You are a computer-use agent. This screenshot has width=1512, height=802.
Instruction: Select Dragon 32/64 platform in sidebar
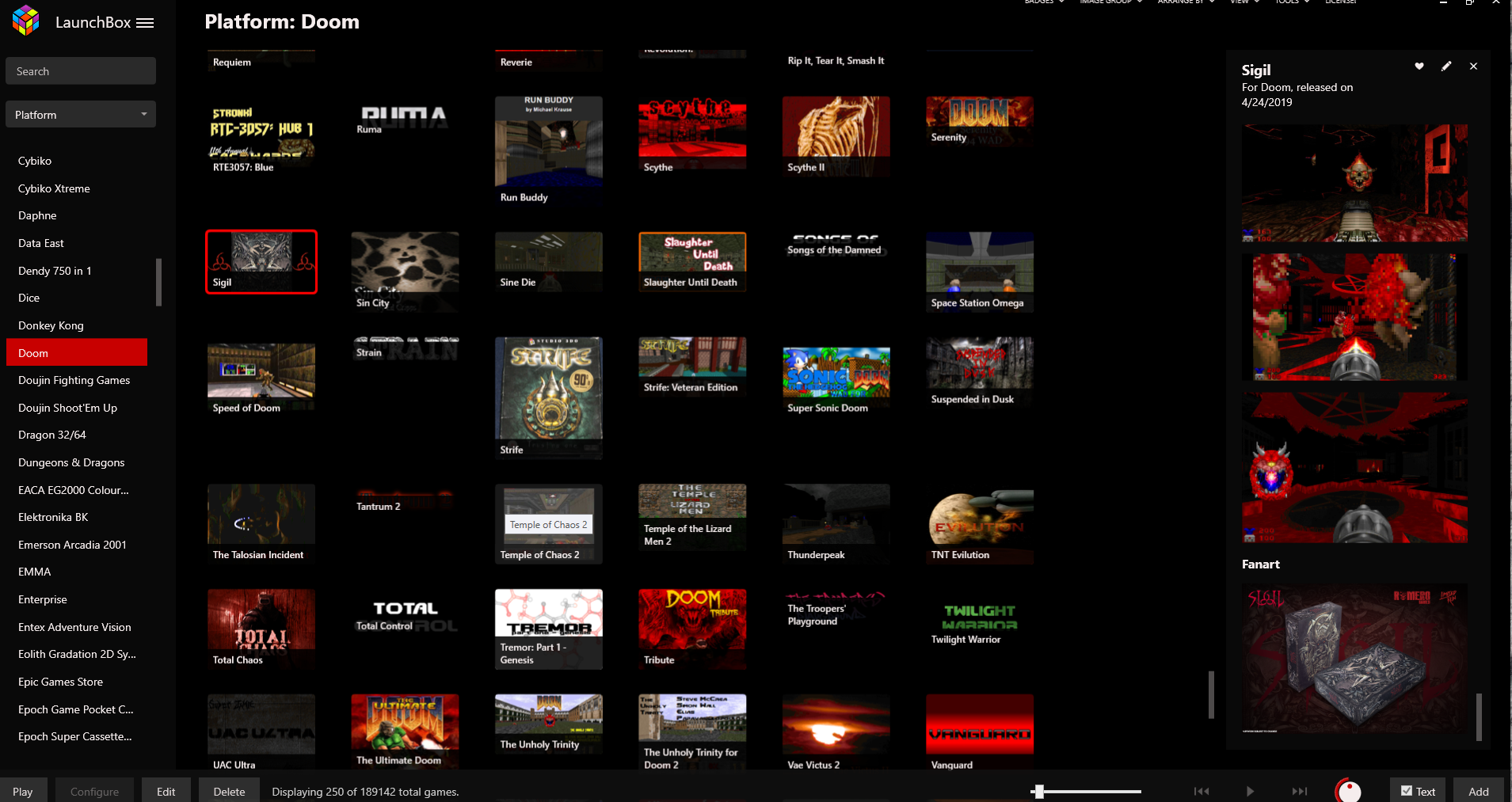[x=77, y=435]
